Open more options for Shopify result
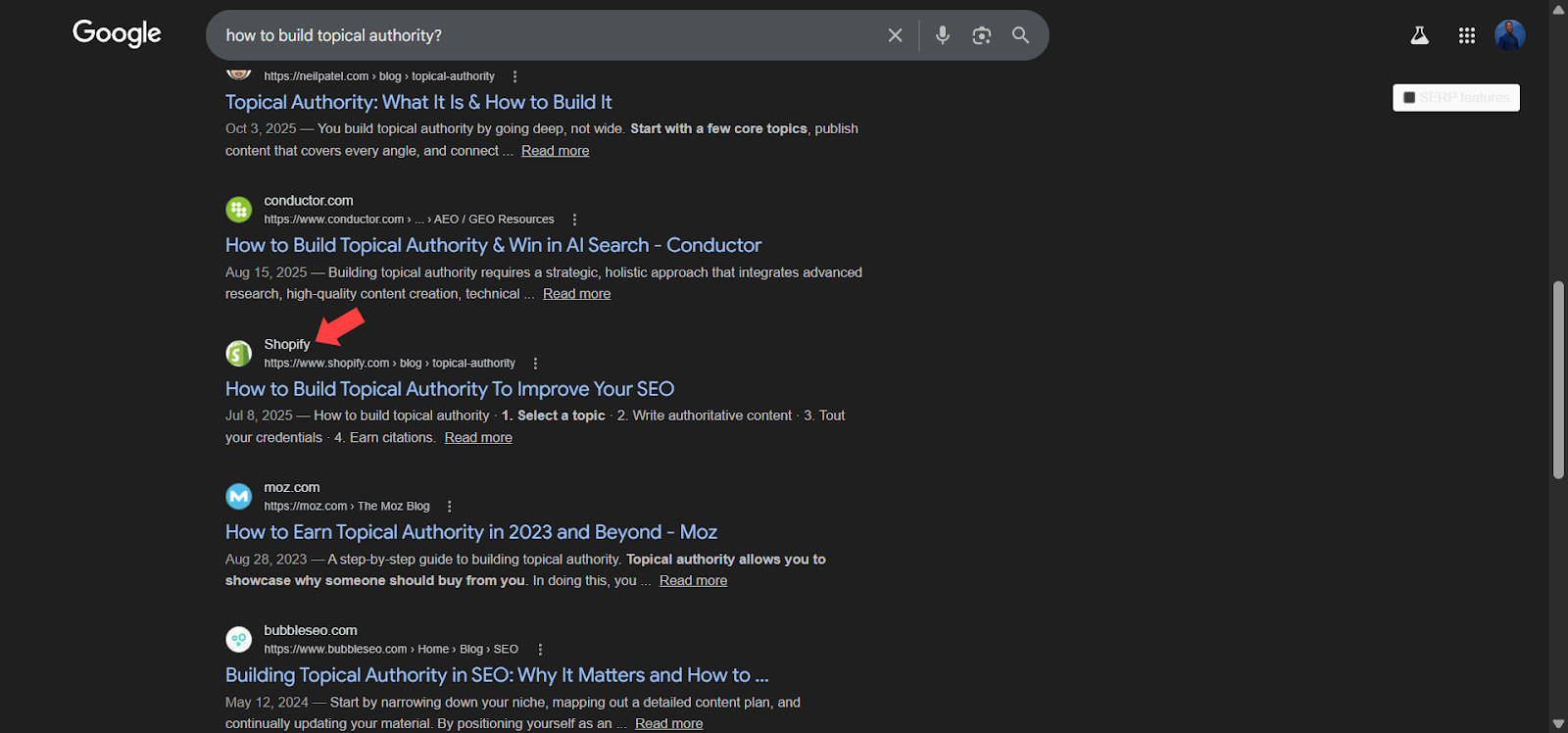 [x=535, y=364]
